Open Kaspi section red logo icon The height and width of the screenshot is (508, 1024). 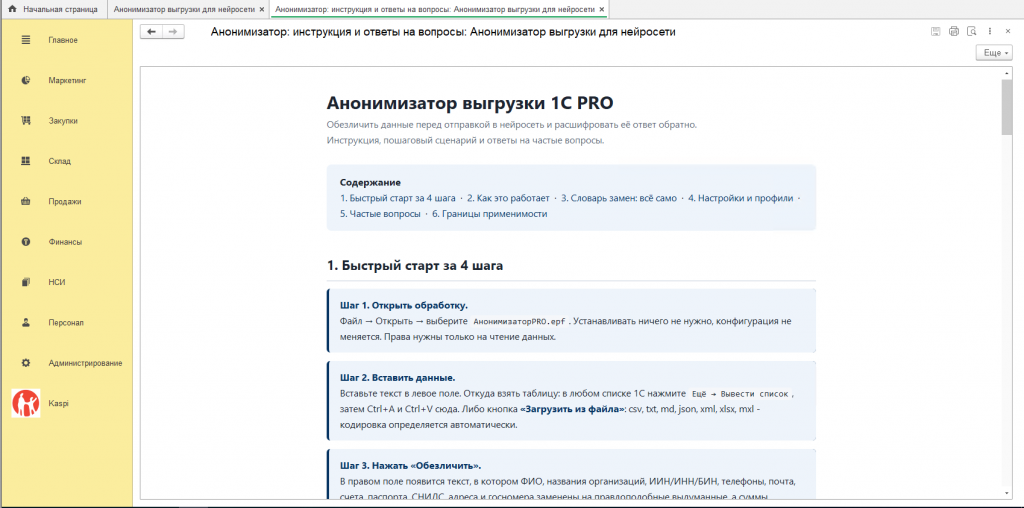(x=26, y=404)
